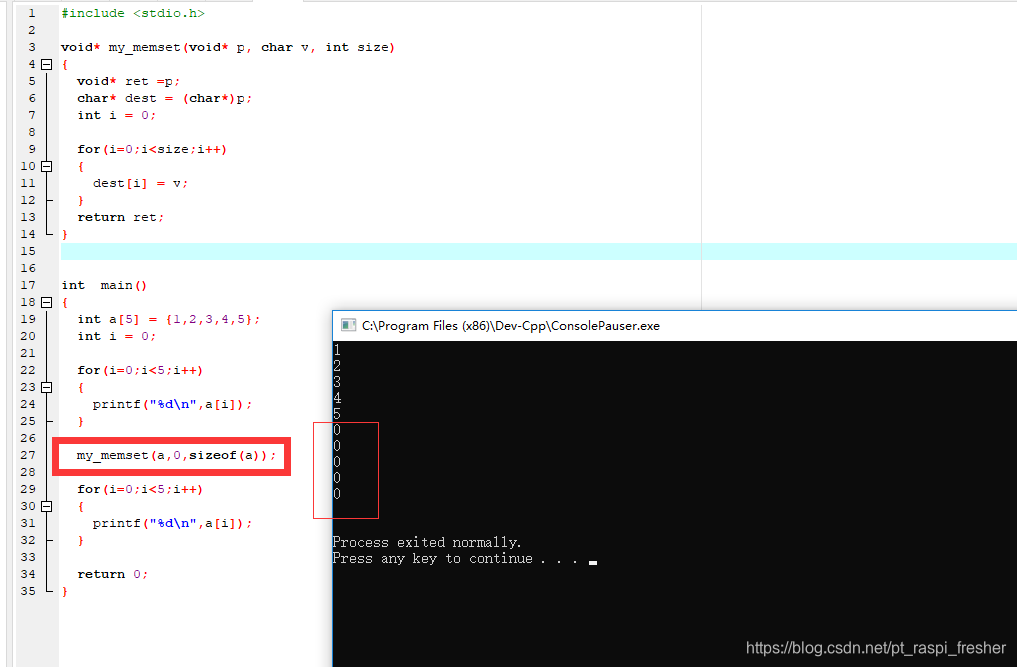Click 'dest[i] = v;' statement
This screenshot has height=667, width=1017.
tap(140, 183)
